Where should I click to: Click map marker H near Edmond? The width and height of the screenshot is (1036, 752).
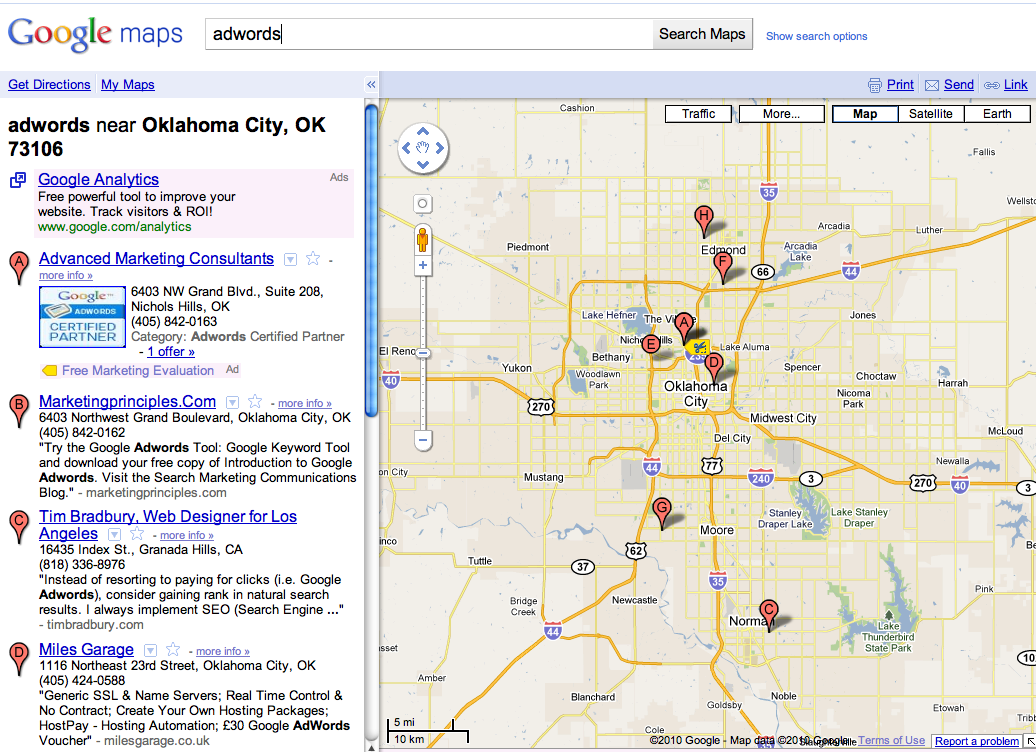[x=704, y=217]
